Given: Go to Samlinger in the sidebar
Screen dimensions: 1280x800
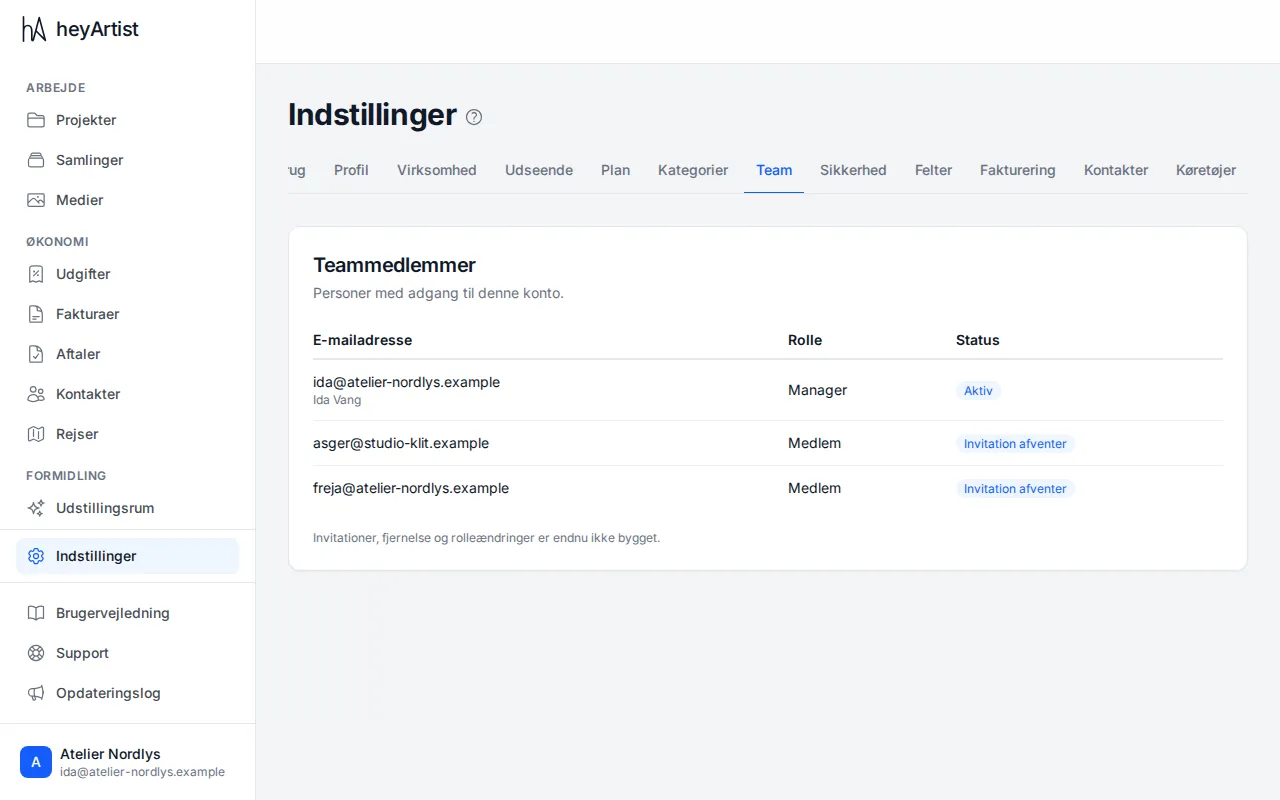Looking at the screenshot, I should pyautogui.click(x=127, y=160).
